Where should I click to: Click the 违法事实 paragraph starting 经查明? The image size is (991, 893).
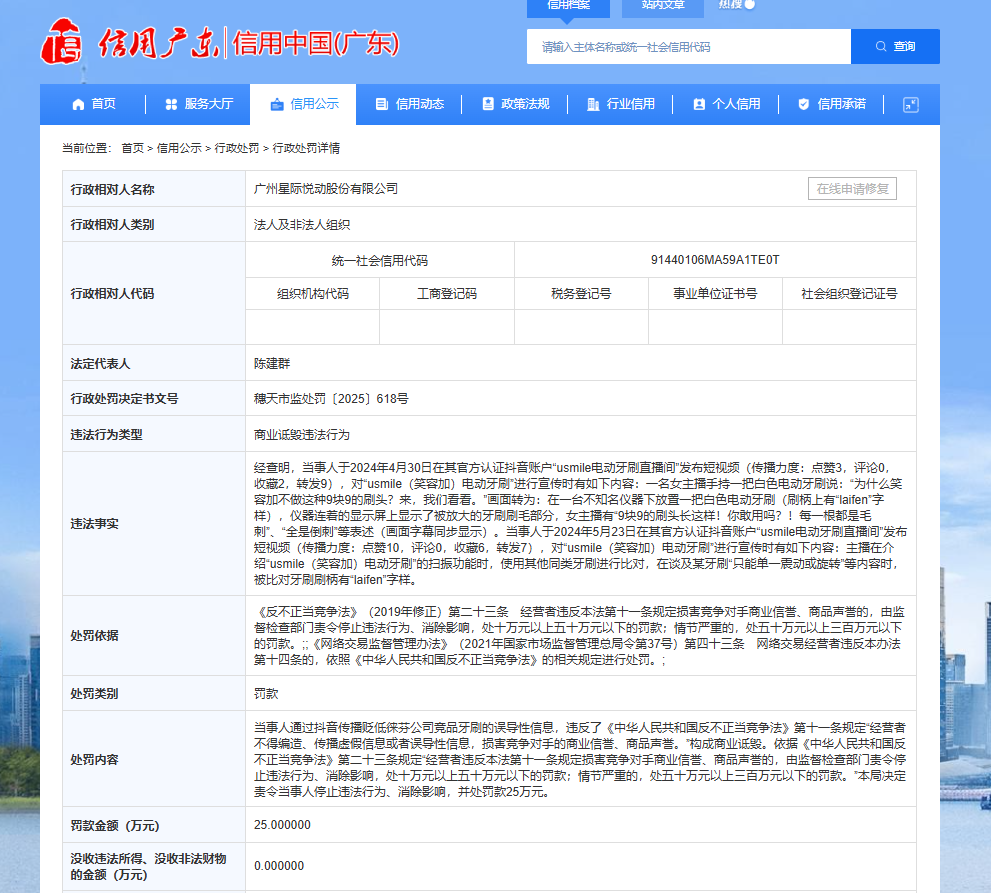pos(580,524)
